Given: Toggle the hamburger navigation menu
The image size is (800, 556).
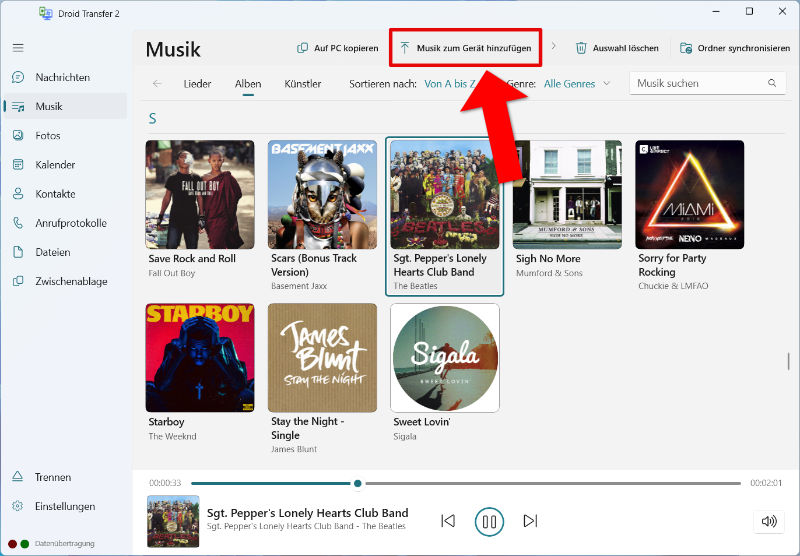Looking at the screenshot, I should [x=18, y=47].
